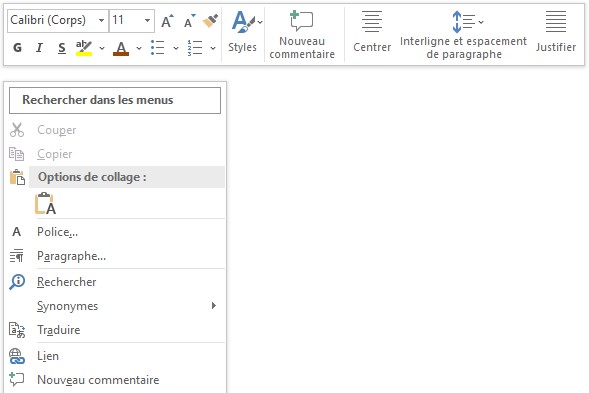Apply bullet list formatting

(158, 48)
